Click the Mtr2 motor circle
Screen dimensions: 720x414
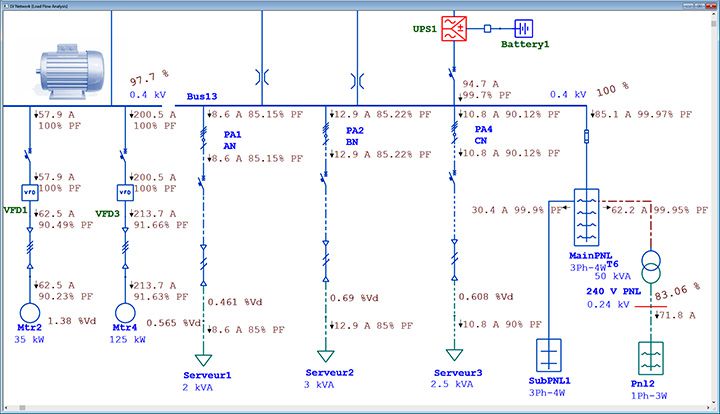coord(29,314)
